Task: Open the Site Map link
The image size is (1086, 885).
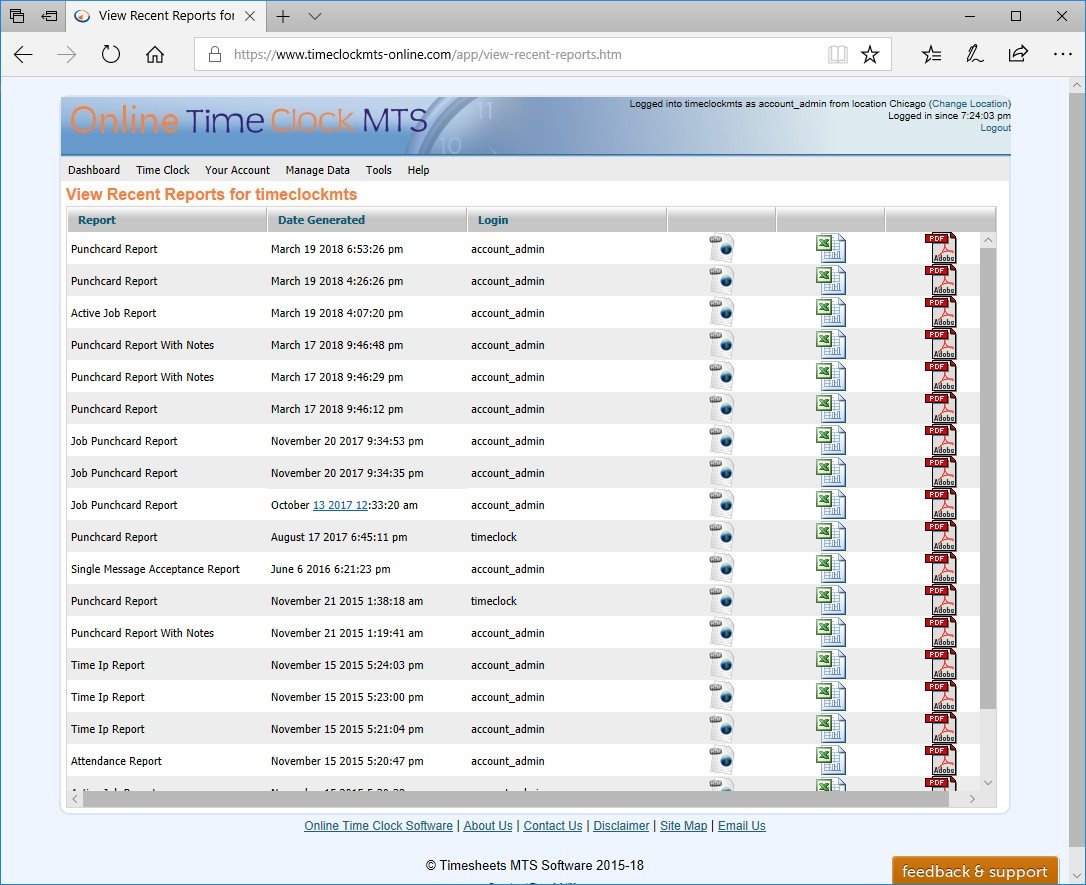Action: pyautogui.click(x=684, y=825)
